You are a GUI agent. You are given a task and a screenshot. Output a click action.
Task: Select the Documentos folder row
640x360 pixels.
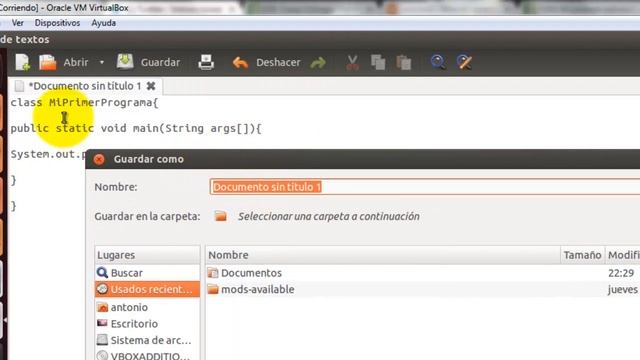click(423, 273)
